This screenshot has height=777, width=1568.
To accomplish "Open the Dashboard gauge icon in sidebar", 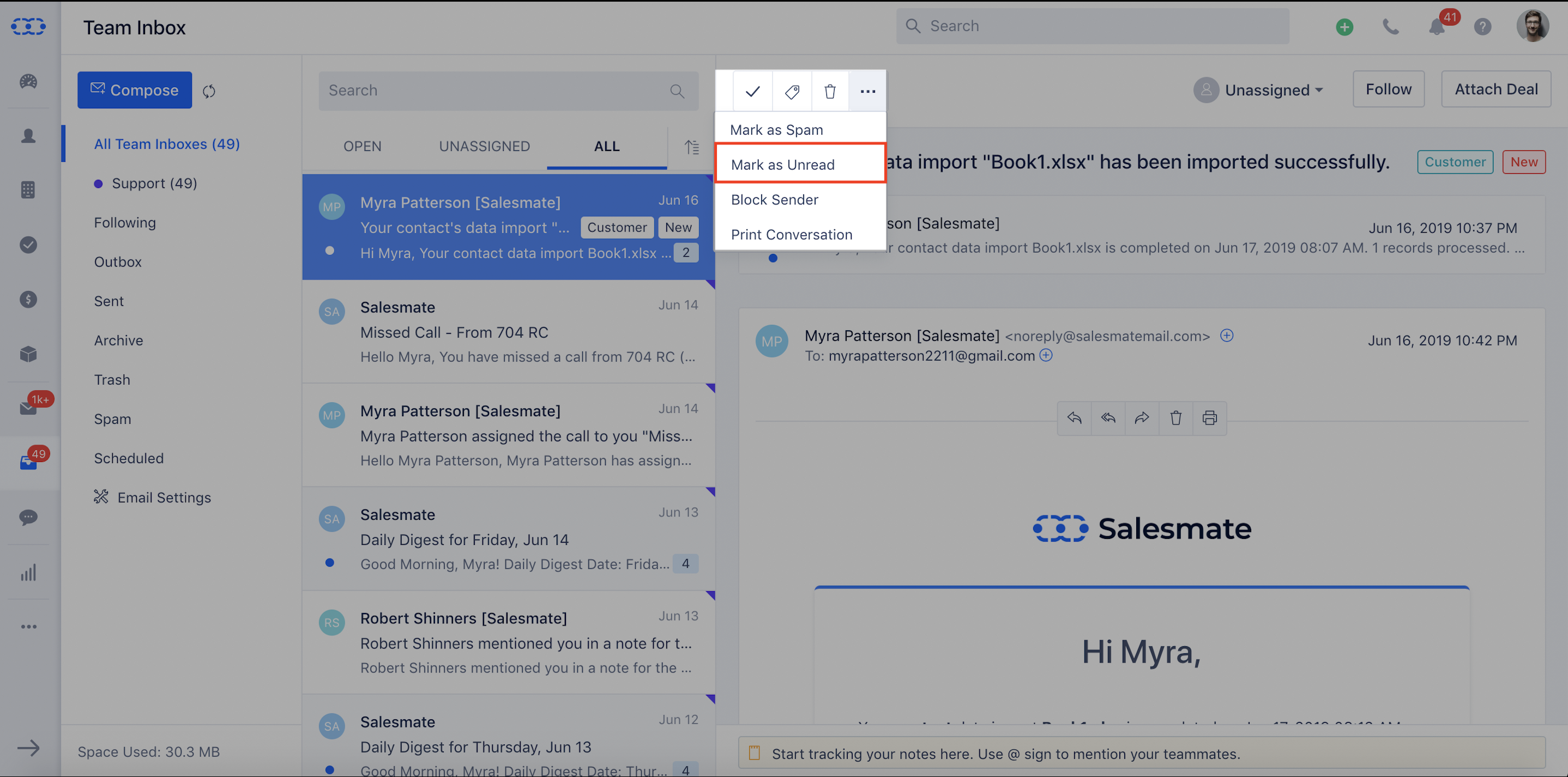I will tap(28, 82).
